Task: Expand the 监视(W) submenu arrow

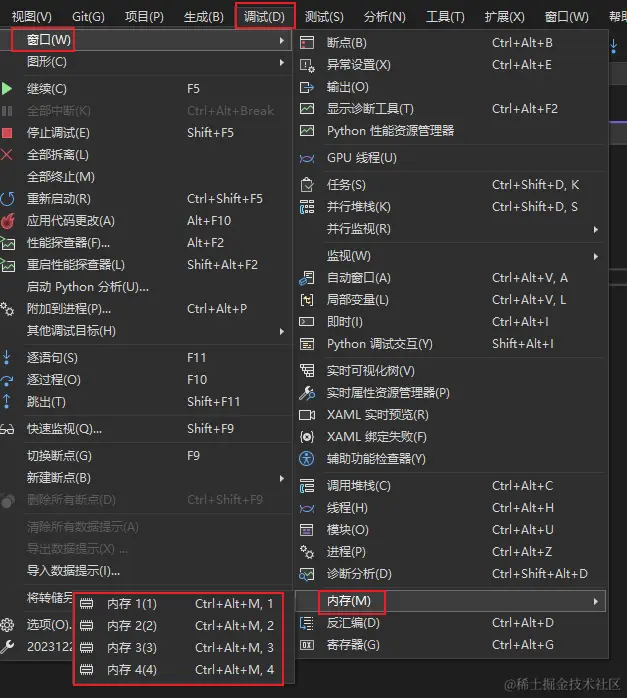Action: coord(595,256)
